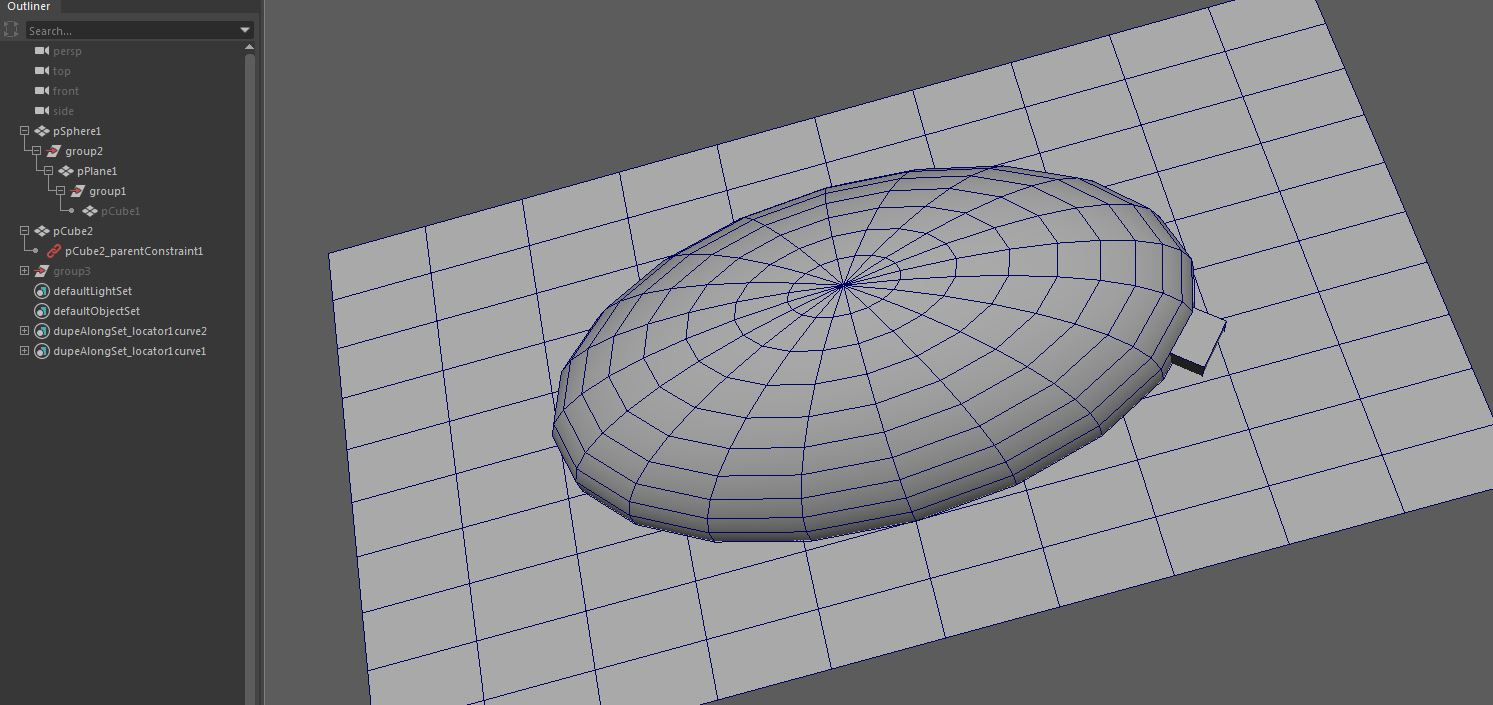Switch to the Outliner tab
This screenshot has width=1493, height=705.
tap(28, 6)
